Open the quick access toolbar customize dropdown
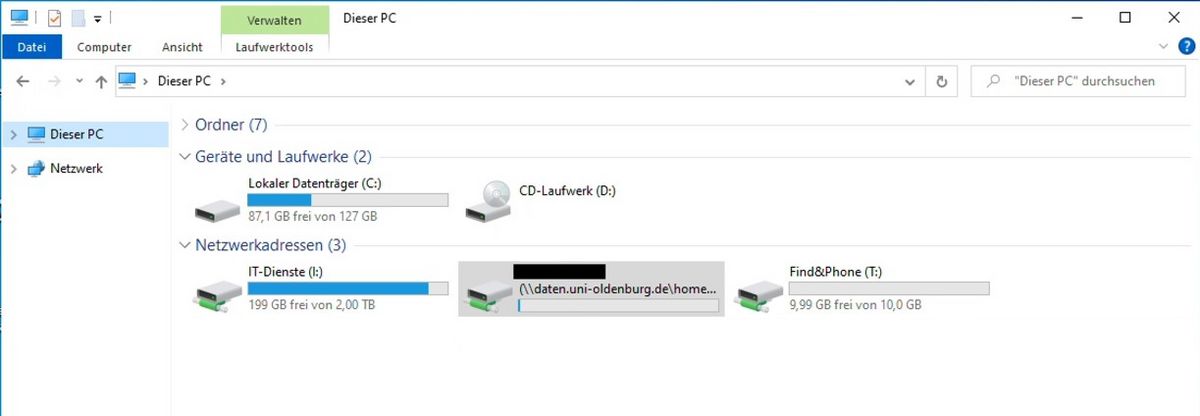Viewport: 1200px width, 416px height. [97, 18]
